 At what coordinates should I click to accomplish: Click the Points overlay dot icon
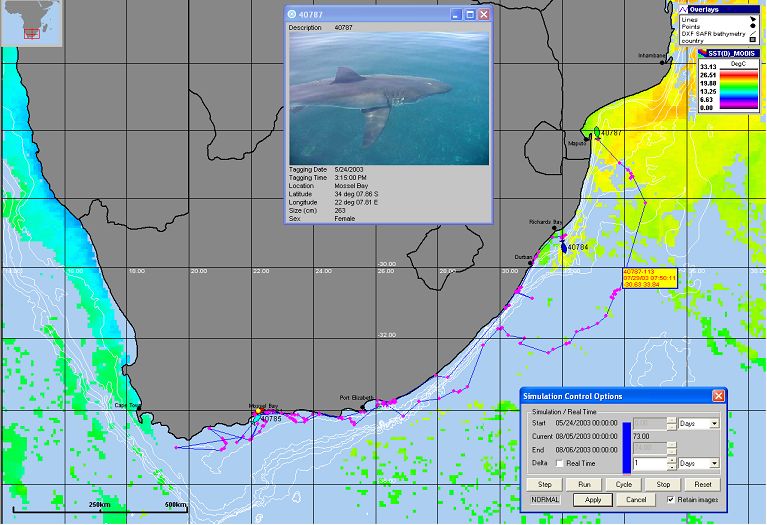750,25
